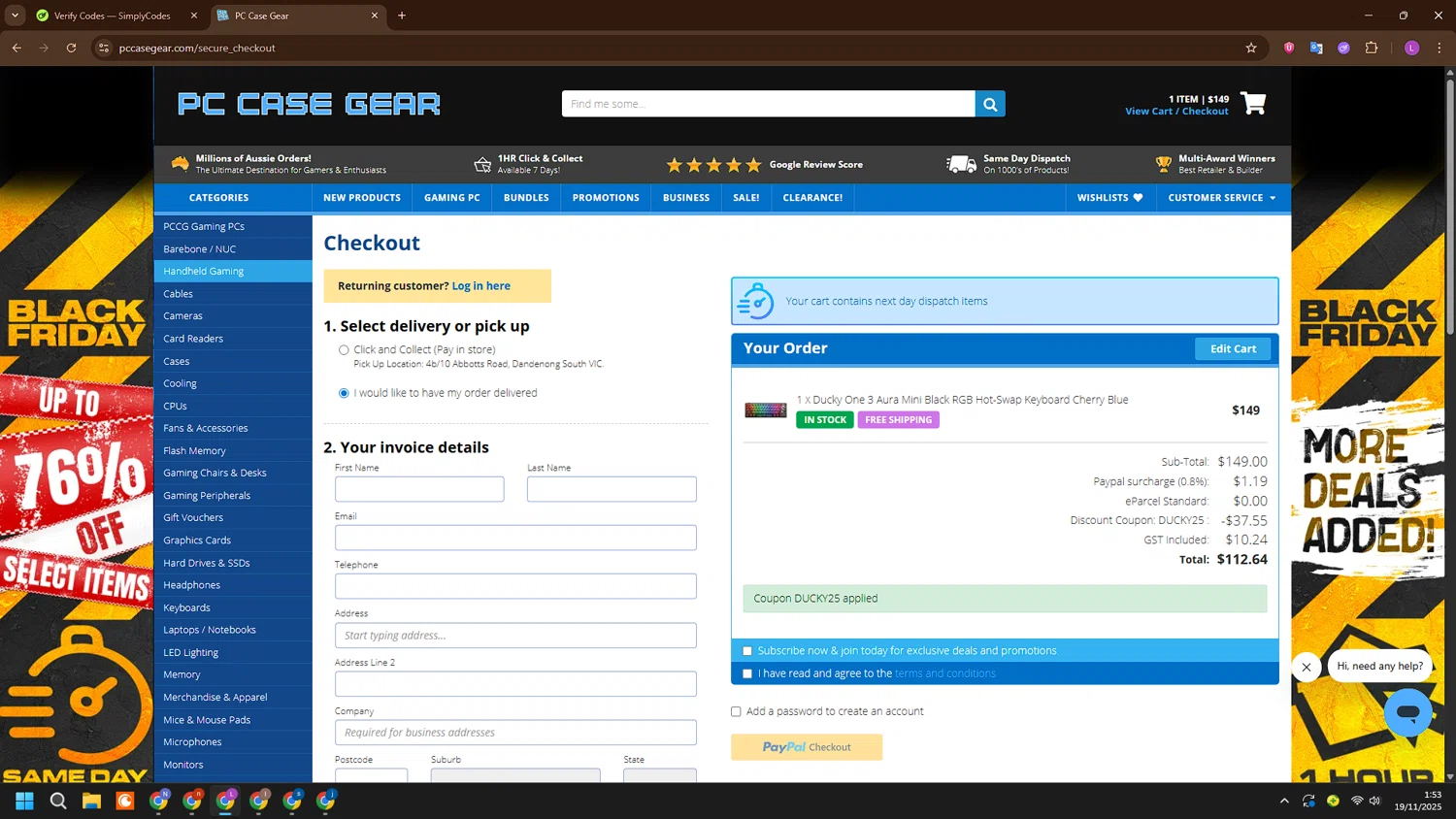Open the New Products menu
This screenshot has width=1456, height=819.
[x=362, y=198]
